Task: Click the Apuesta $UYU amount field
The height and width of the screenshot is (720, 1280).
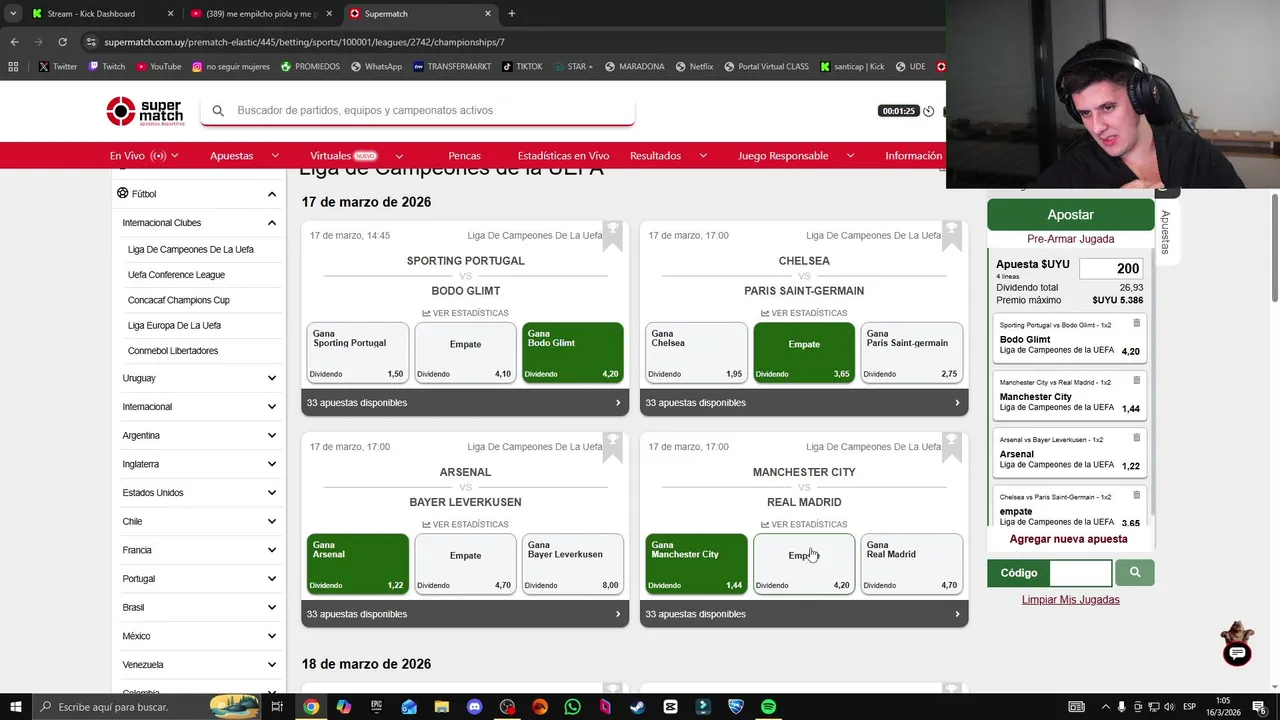Action: point(1111,268)
